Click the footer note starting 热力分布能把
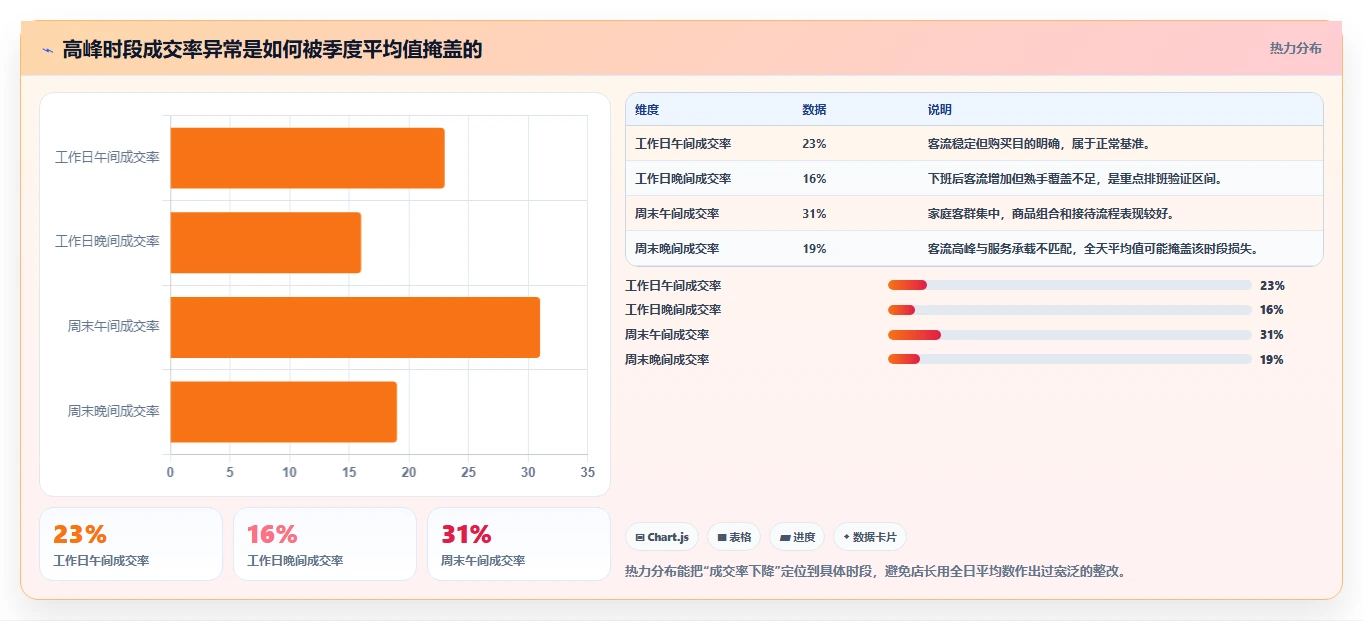The width and height of the screenshot is (1363, 621). pos(875,572)
